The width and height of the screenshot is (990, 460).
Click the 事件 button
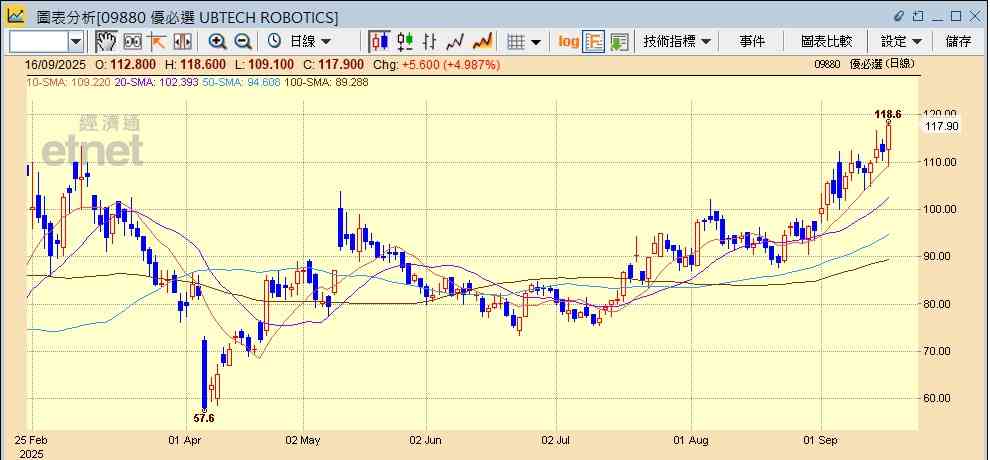[751, 42]
